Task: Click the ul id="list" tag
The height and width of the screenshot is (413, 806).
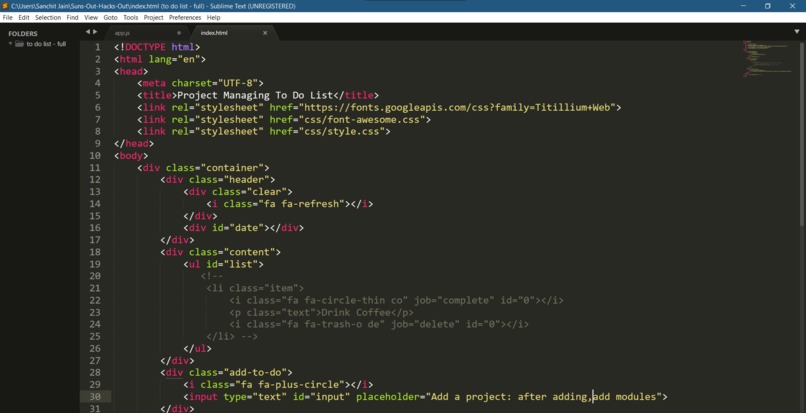Action: pos(223,264)
